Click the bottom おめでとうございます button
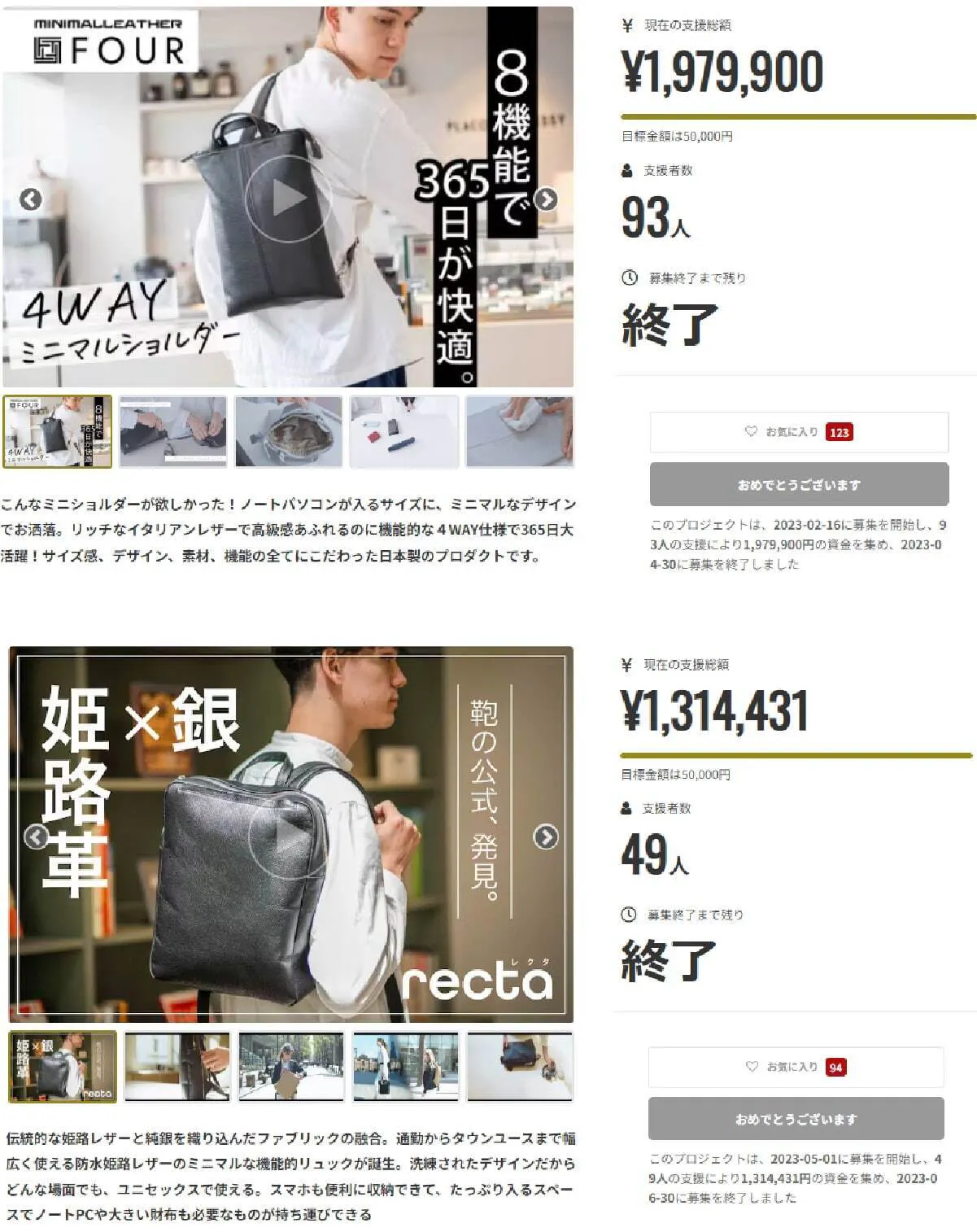The image size is (977, 1232). point(796,1119)
